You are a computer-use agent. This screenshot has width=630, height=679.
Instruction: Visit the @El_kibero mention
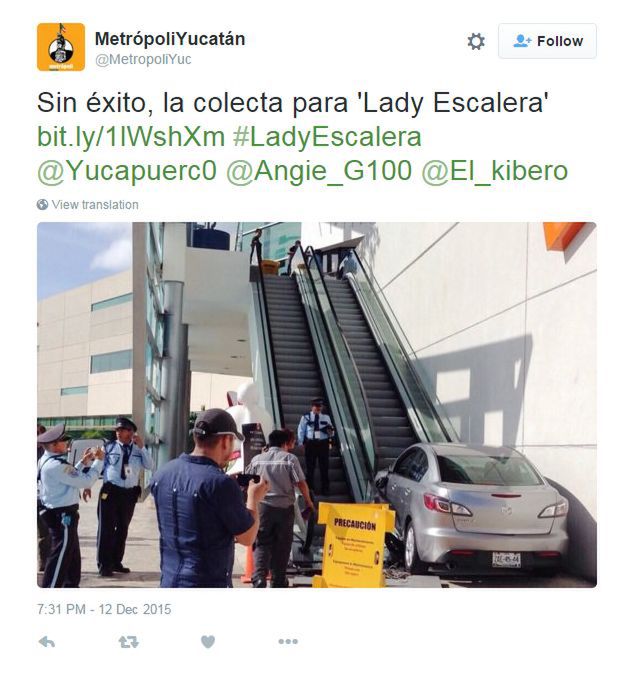[x=494, y=171]
